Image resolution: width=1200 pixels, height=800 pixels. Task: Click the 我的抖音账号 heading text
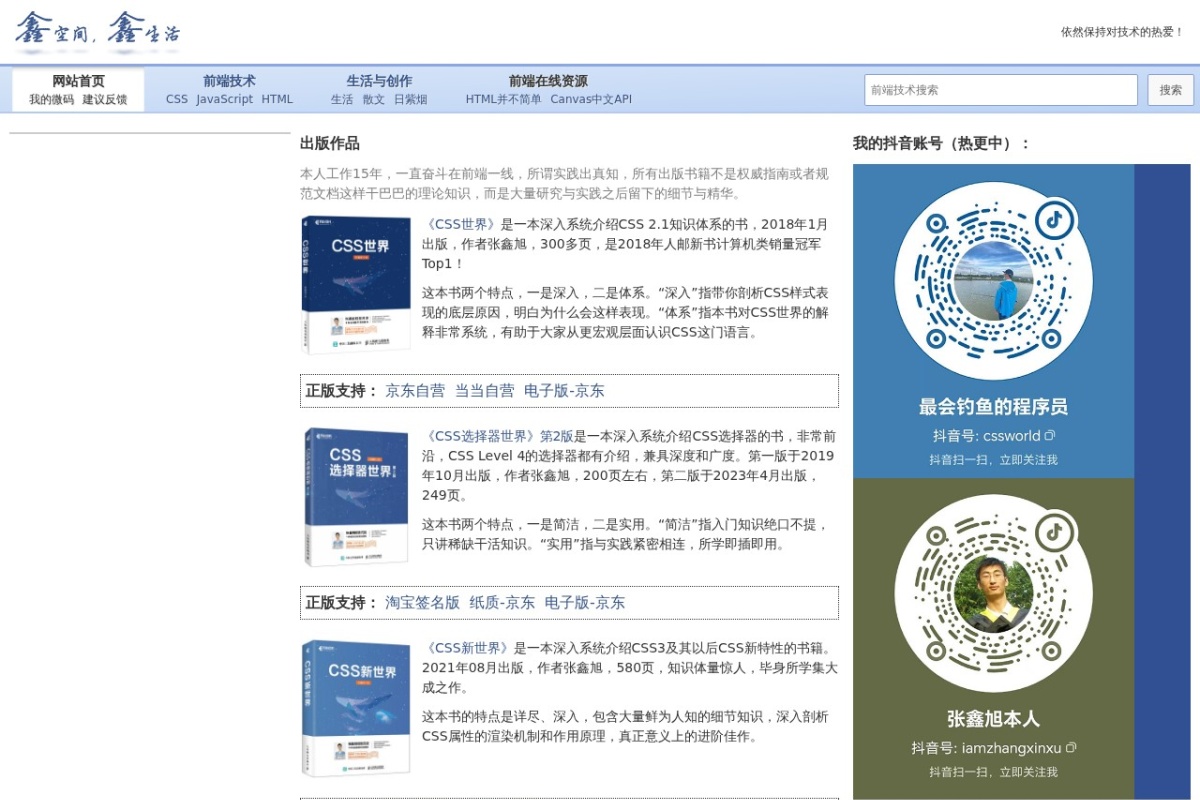942,143
